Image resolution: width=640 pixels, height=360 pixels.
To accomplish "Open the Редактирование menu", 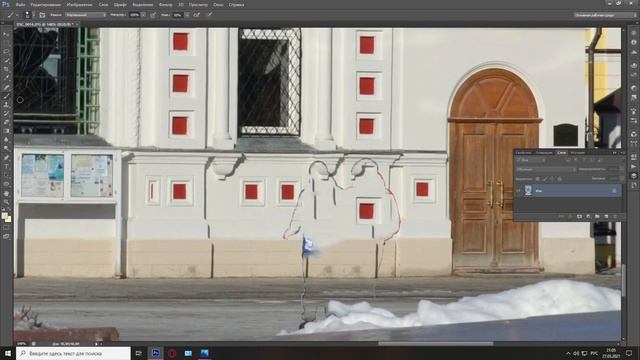I will pos(46,5).
